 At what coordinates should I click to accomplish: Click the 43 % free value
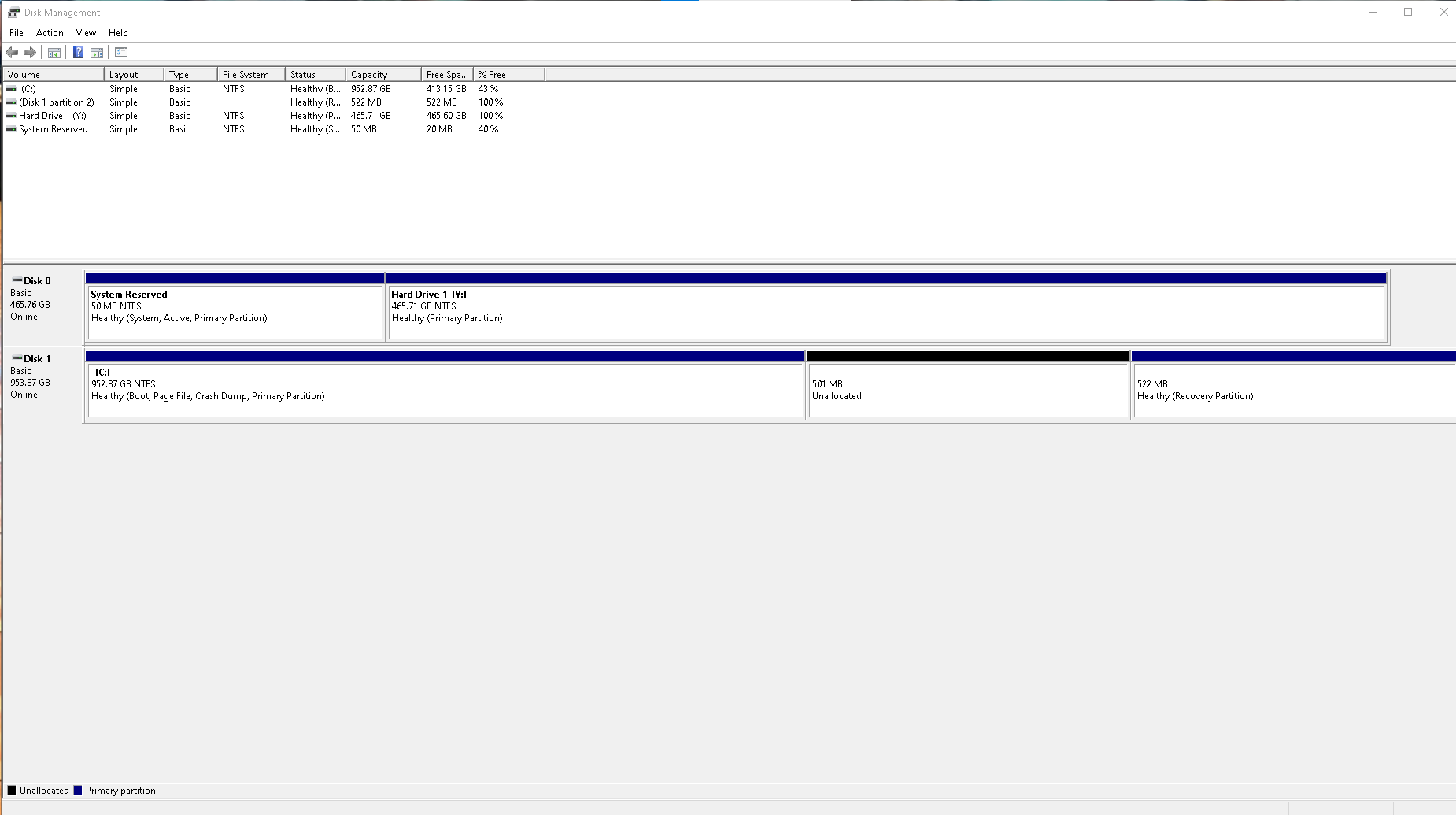[x=488, y=89]
